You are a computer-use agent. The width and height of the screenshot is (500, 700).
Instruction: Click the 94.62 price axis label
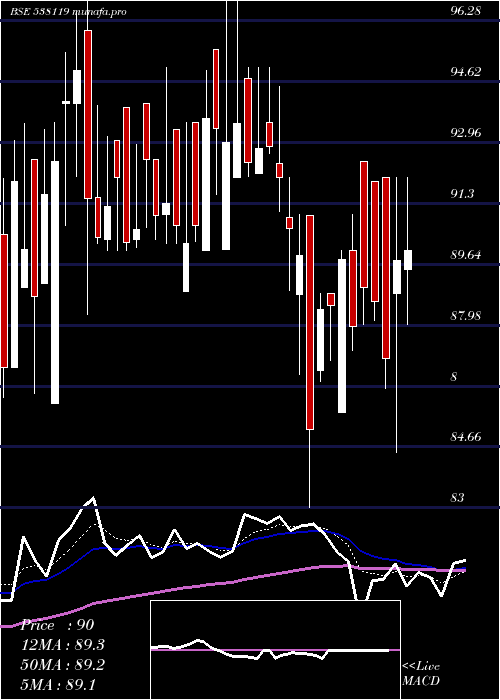coord(465,72)
